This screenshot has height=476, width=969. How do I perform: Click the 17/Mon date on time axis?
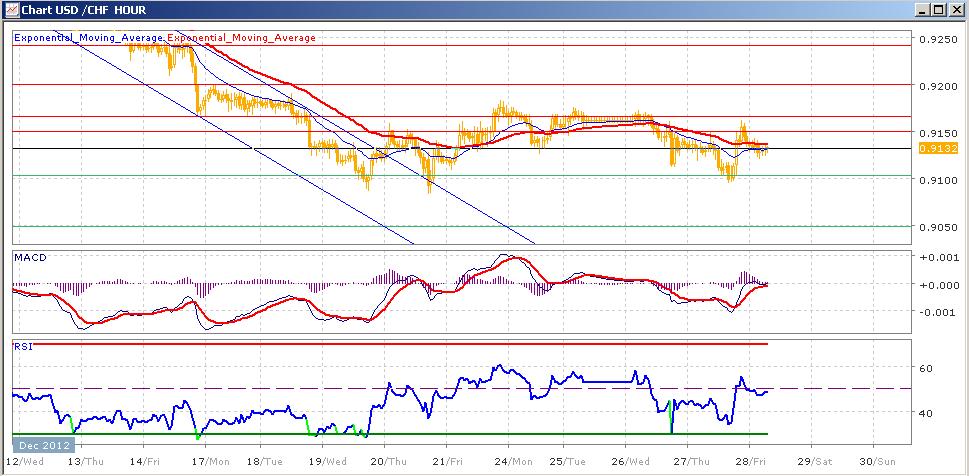click(207, 462)
